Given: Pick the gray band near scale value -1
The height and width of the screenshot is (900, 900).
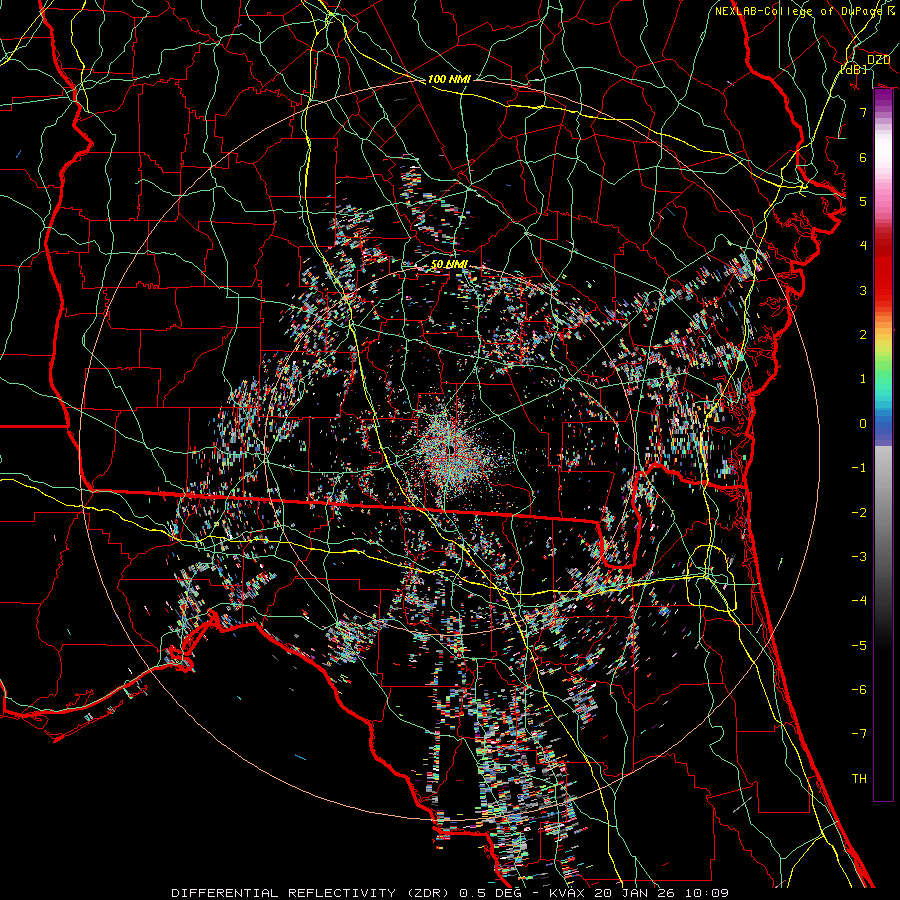Looking at the screenshot, I should tap(883, 467).
